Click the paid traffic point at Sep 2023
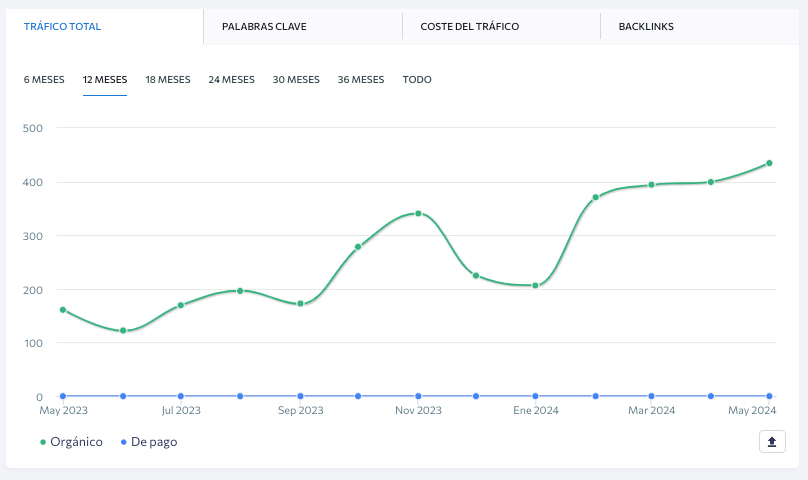The width and height of the screenshot is (808, 480). point(300,396)
